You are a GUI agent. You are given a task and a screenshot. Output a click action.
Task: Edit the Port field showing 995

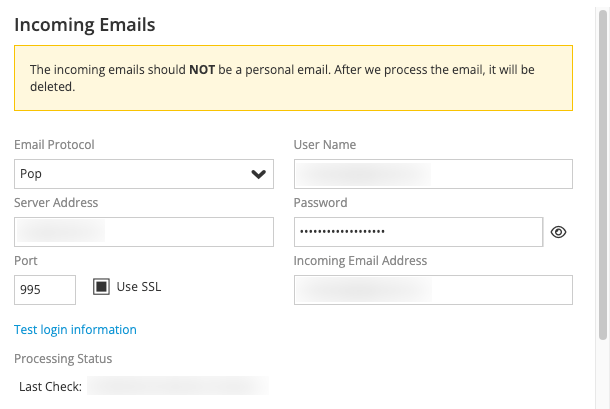pyautogui.click(x=45, y=290)
